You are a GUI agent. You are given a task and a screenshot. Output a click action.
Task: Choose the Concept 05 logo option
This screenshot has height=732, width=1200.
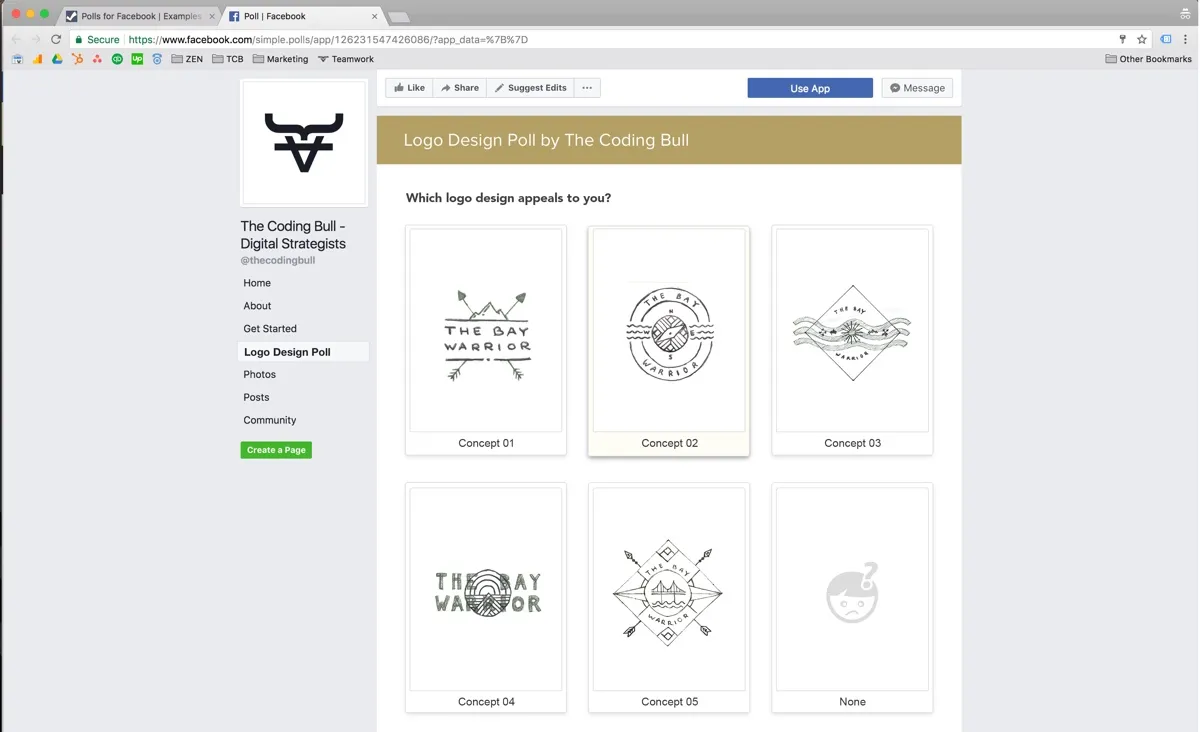(x=669, y=598)
